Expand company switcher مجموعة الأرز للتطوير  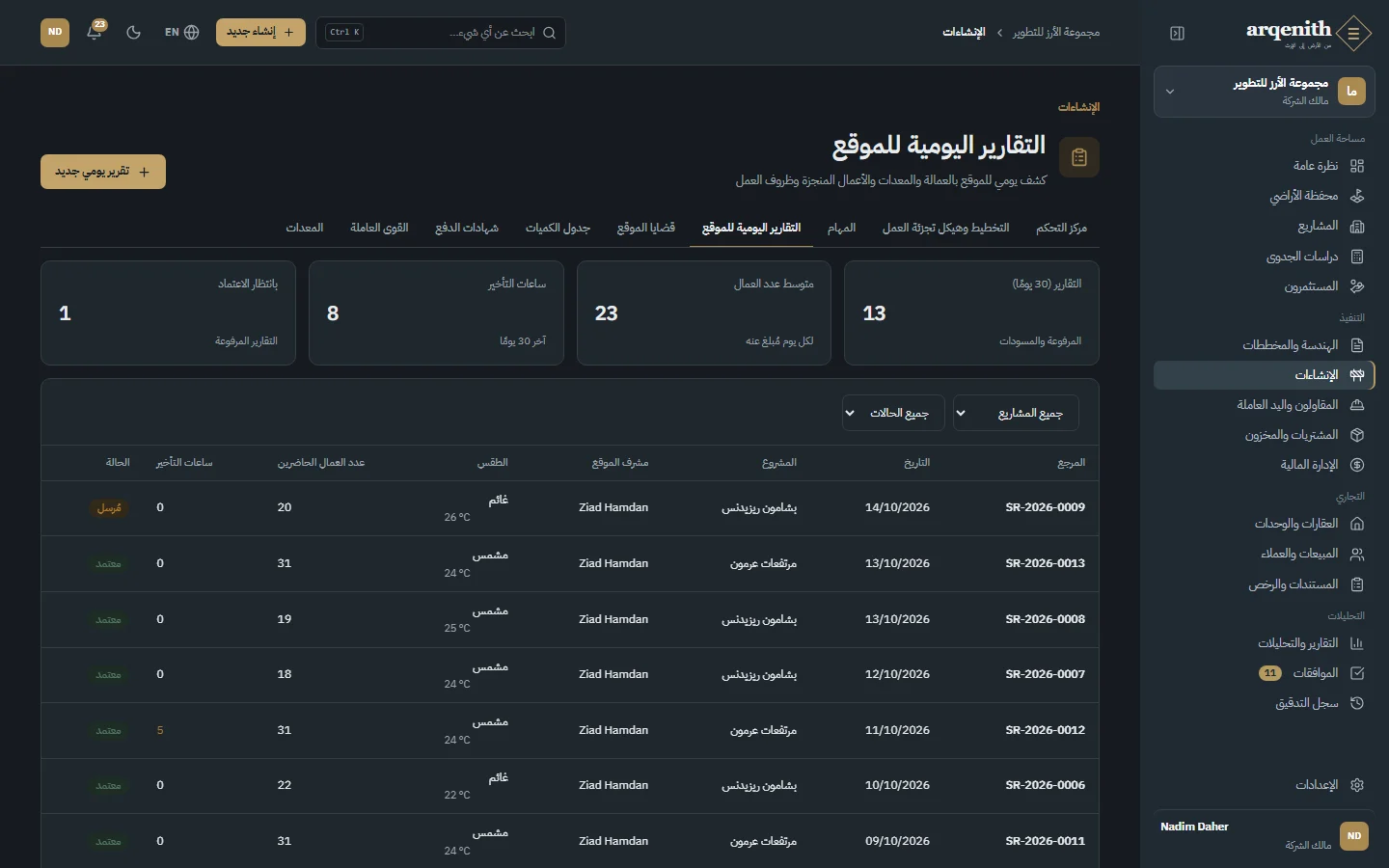tap(1264, 92)
